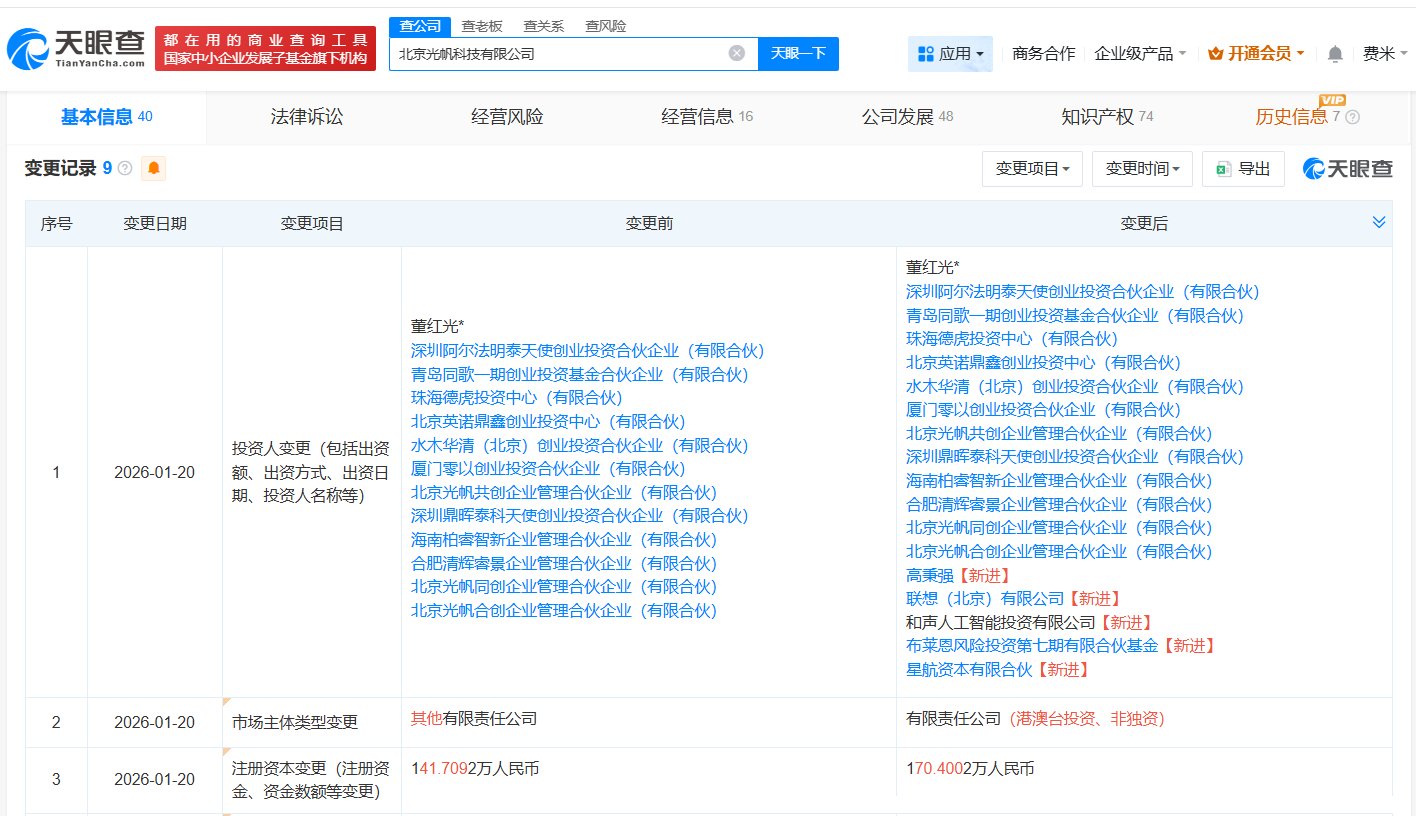This screenshot has height=816, width=1416.
Task: Click the 天眼一下 search button
Action: pos(798,53)
